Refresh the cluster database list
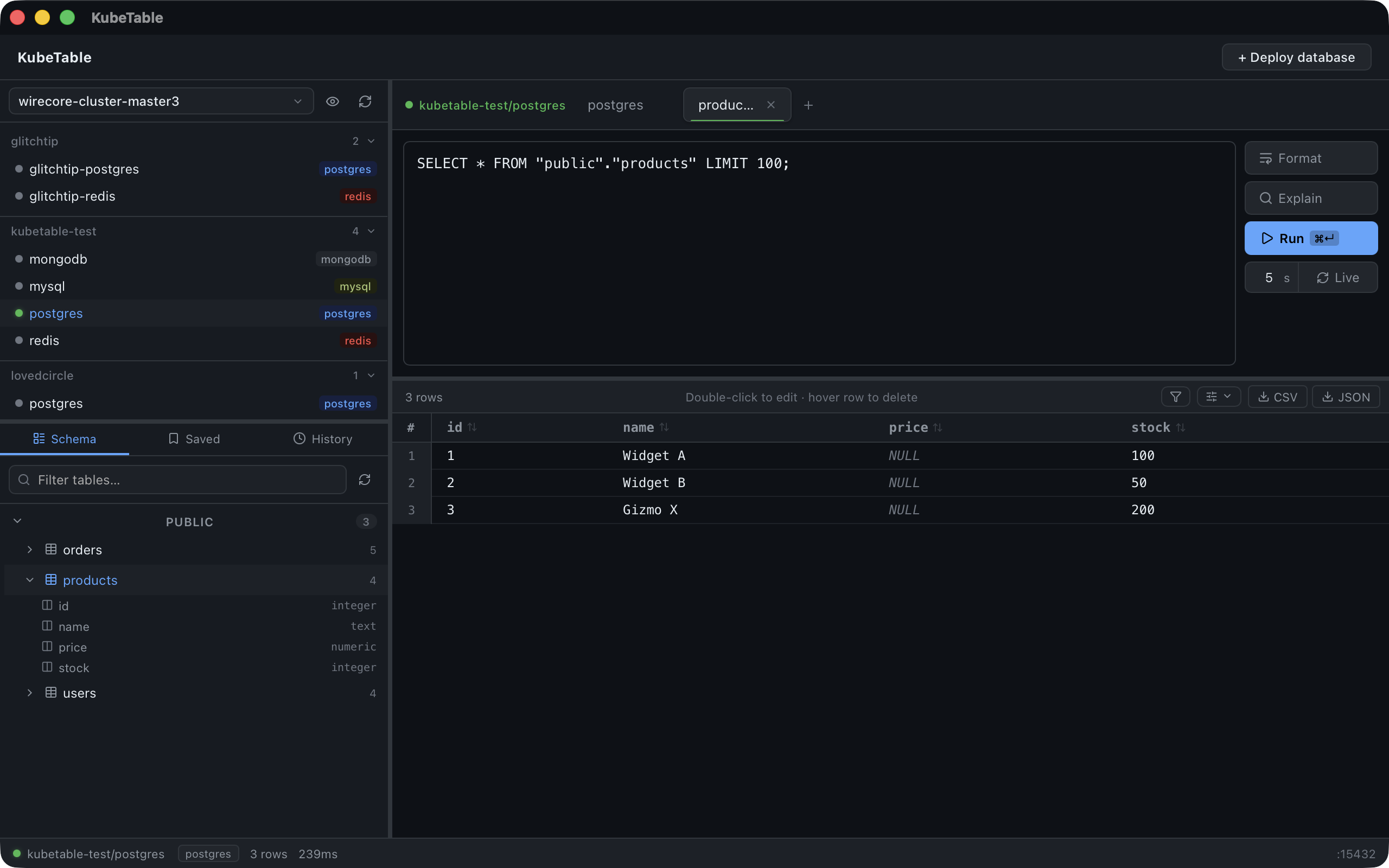The height and width of the screenshot is (868, 1389). [365, 101]
